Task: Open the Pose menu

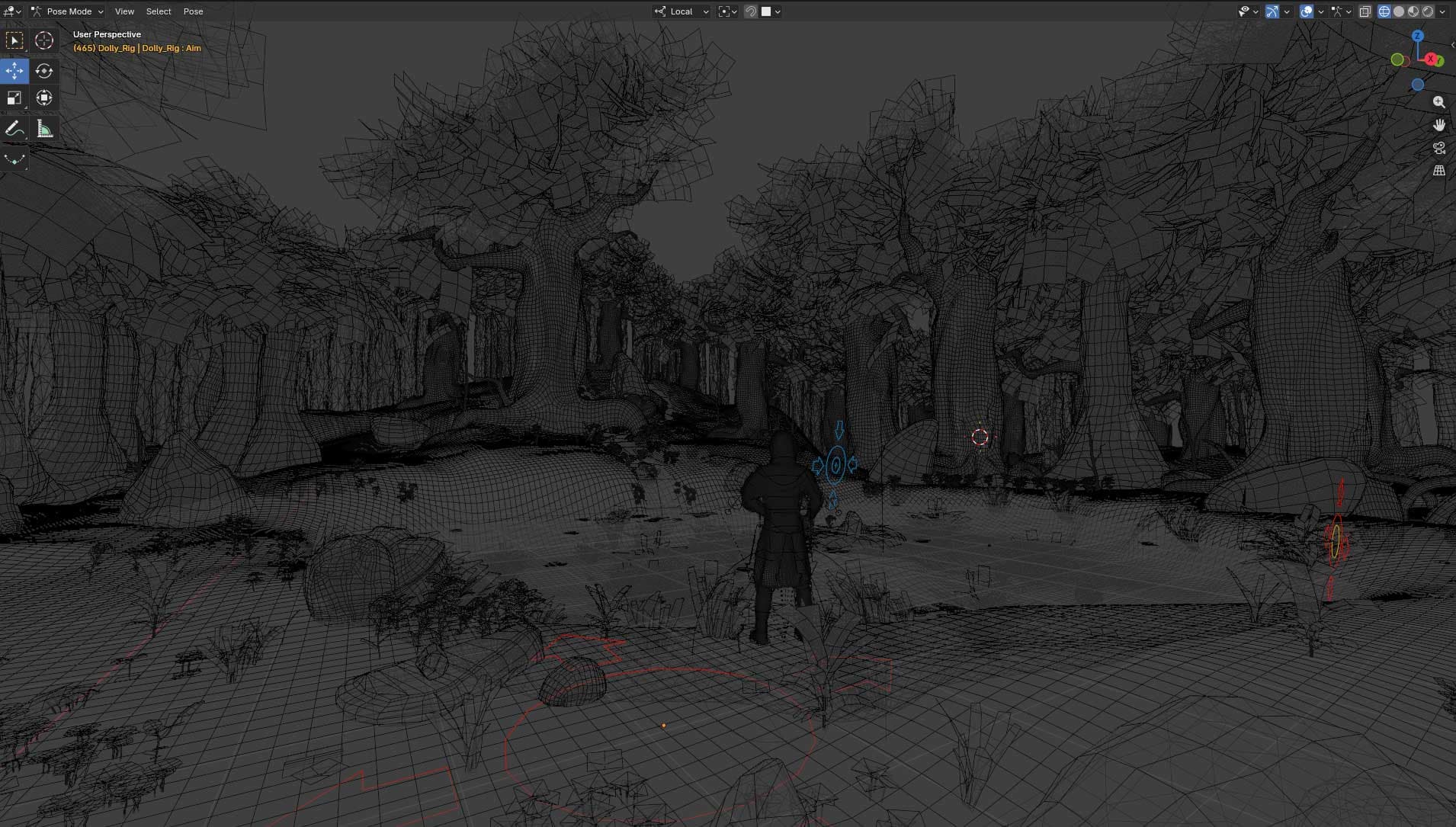Action: point(194,11)
